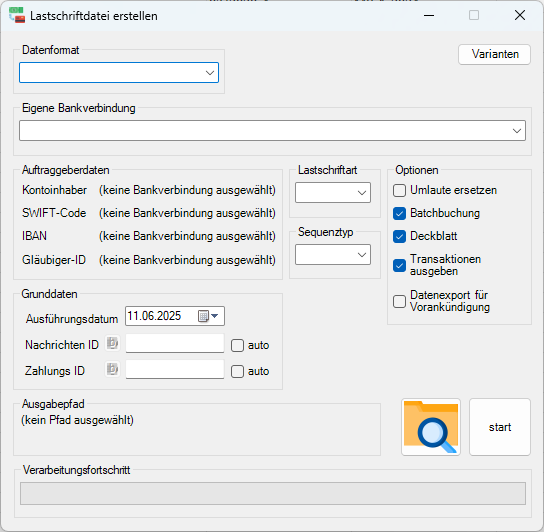
Task: Open the folder search icon for output path
Action: pyautogui.click(x=431, y=427)
